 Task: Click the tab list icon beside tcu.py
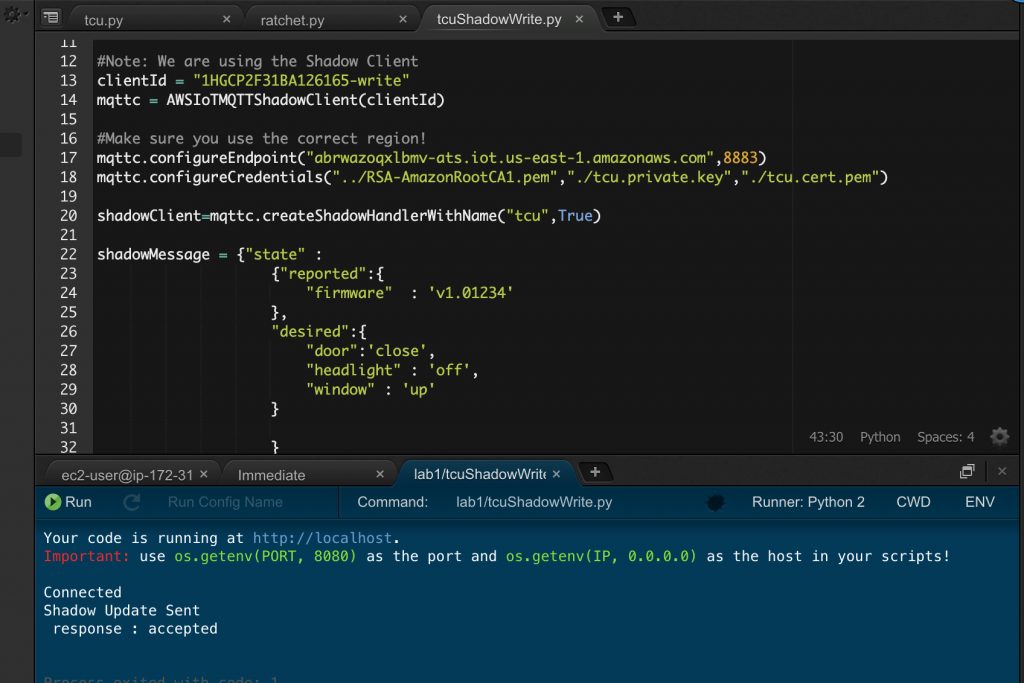[x=51, y=18]
